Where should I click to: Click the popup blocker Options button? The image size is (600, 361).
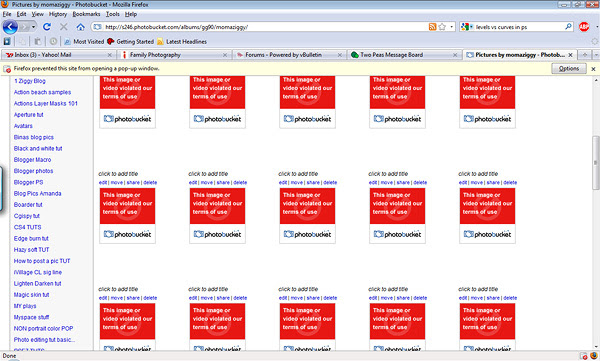click(569, 69)
